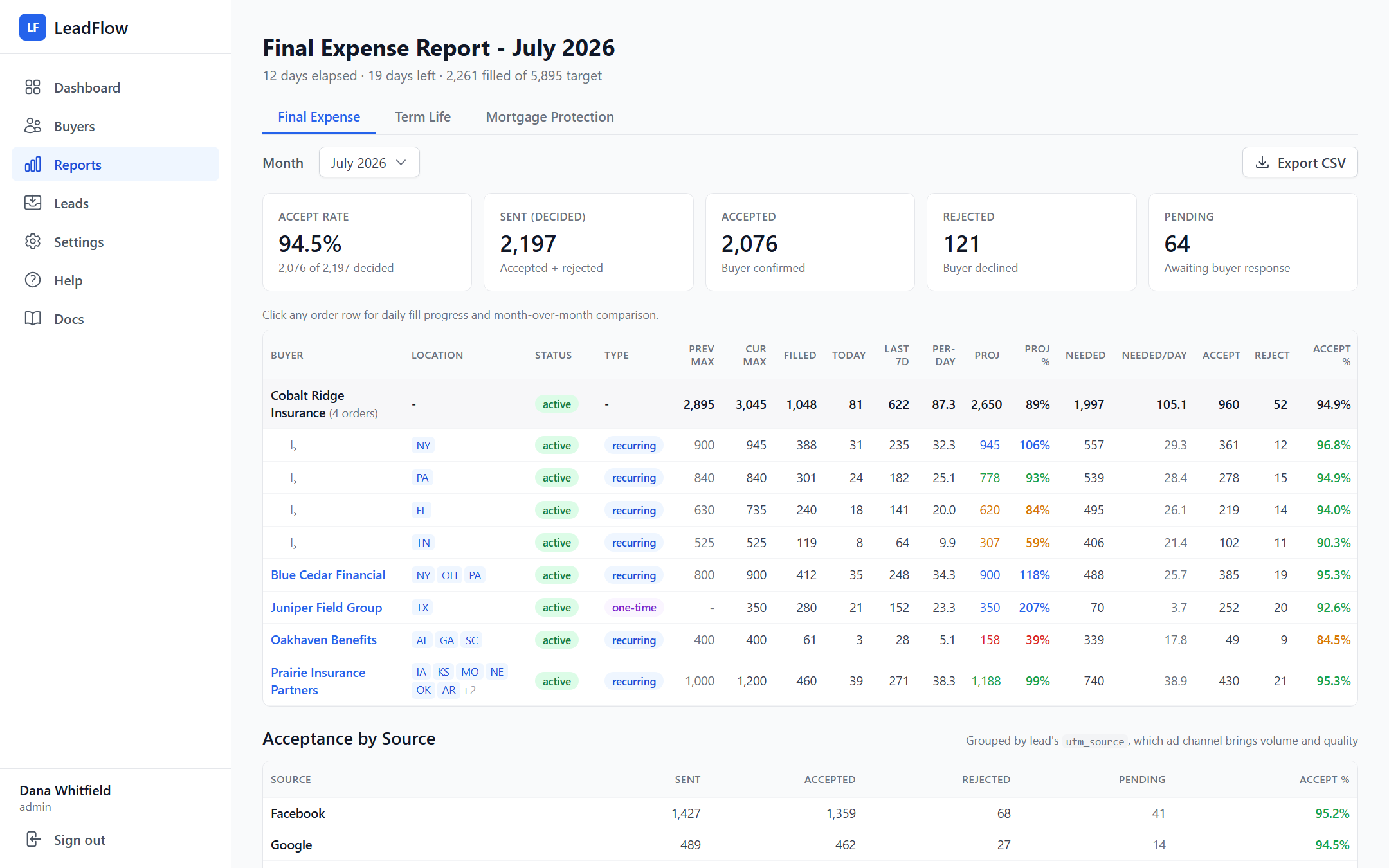Click the LeadFlow LF logo icon

coord(33,27)
